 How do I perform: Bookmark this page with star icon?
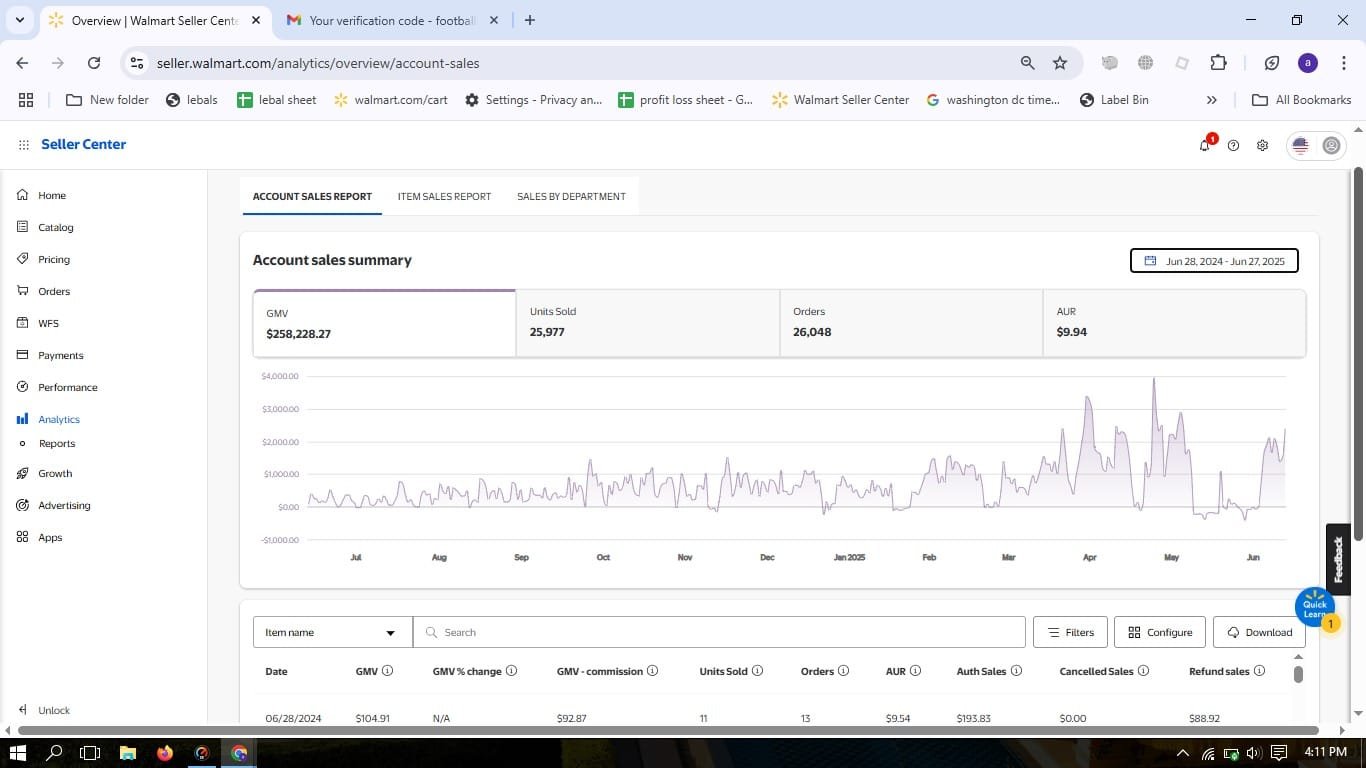click(x=1060, y=63)
